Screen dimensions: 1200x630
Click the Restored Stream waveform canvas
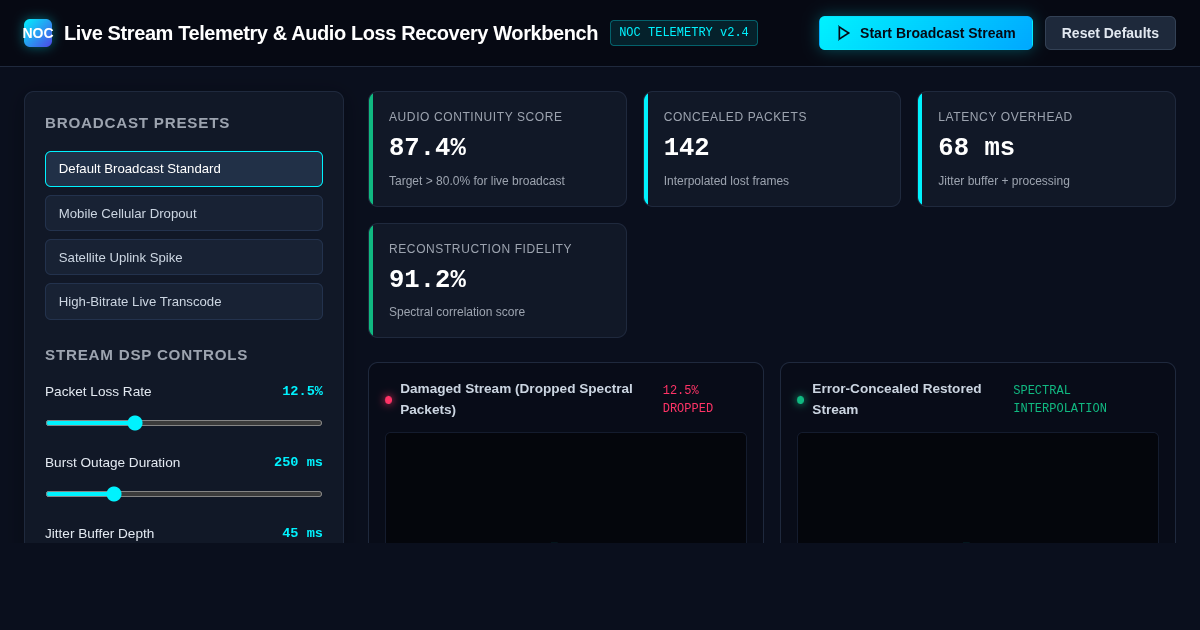(x=978, y=488)
